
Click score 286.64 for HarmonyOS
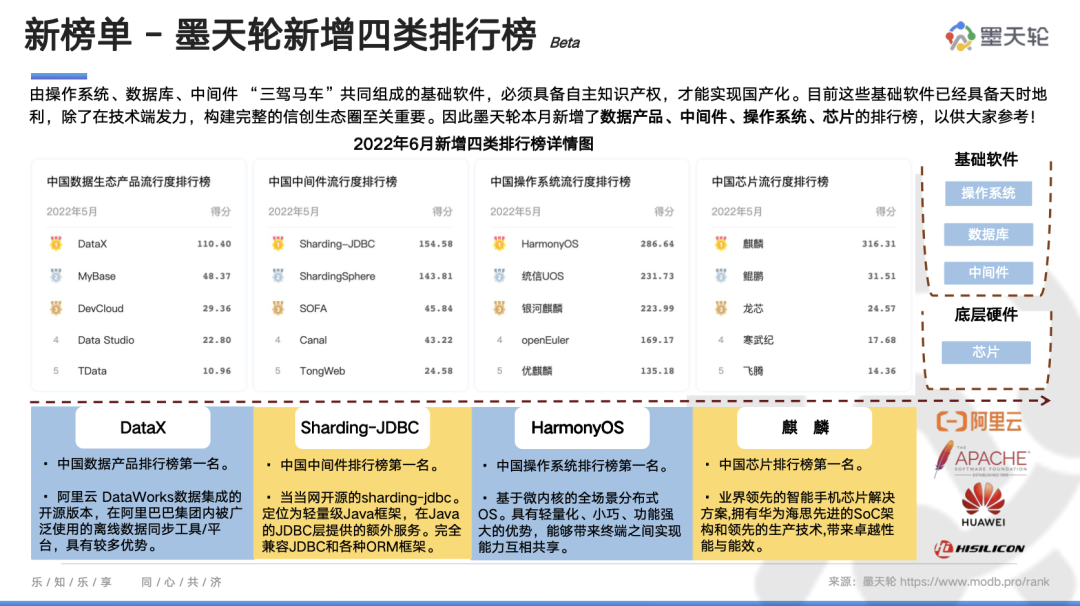tap(657, 244)
